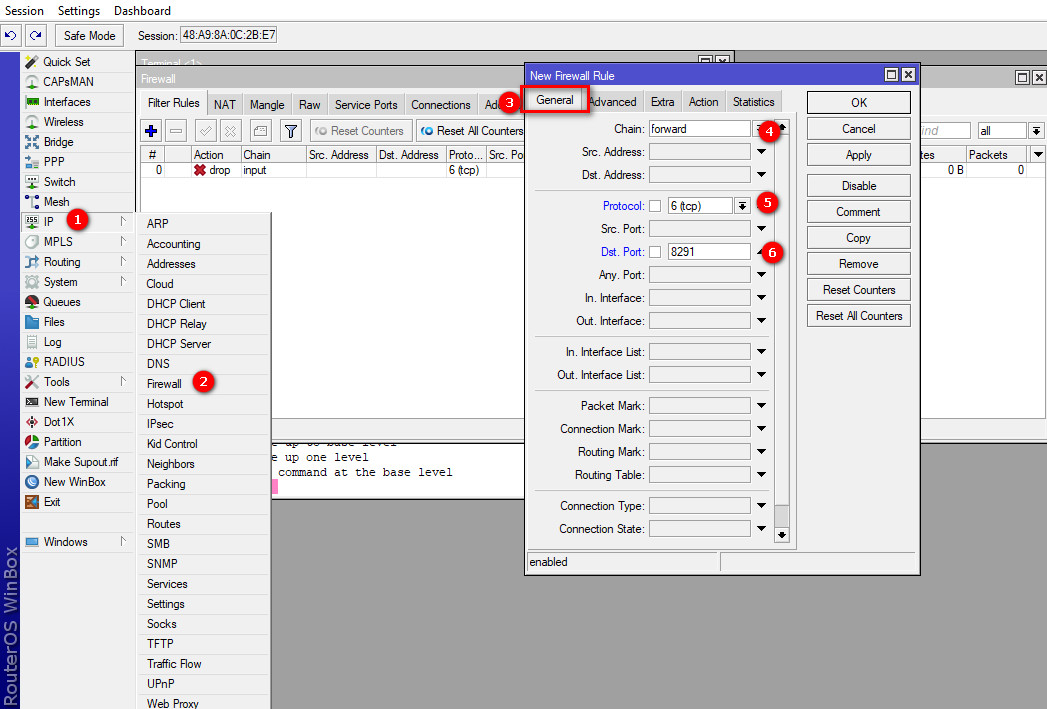Expand the Src. Address field arrow
This screenshot has width=1047, height=709.
[761, 152]
